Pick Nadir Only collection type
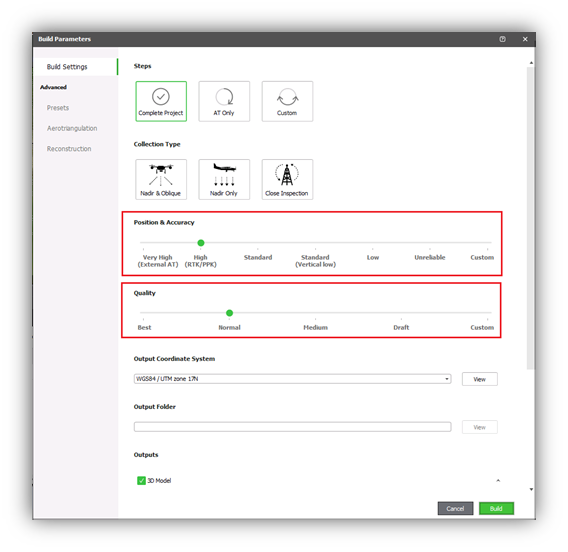568x552 pixels. [224, 179]
